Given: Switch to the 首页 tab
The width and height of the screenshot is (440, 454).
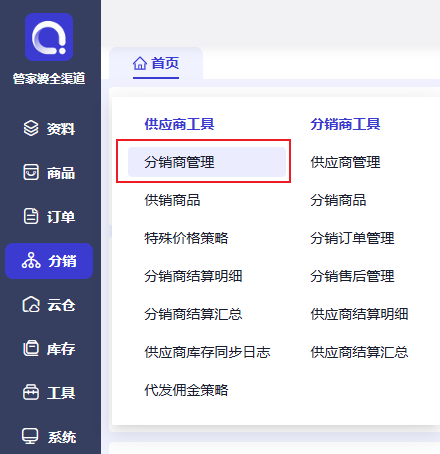Looking at the screenshot, I should pyautogui.click(x=156, y=63).
